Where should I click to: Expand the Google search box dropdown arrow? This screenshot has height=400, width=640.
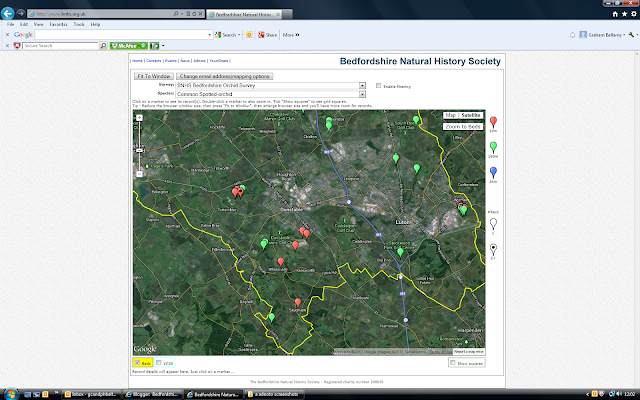[209, 35]
